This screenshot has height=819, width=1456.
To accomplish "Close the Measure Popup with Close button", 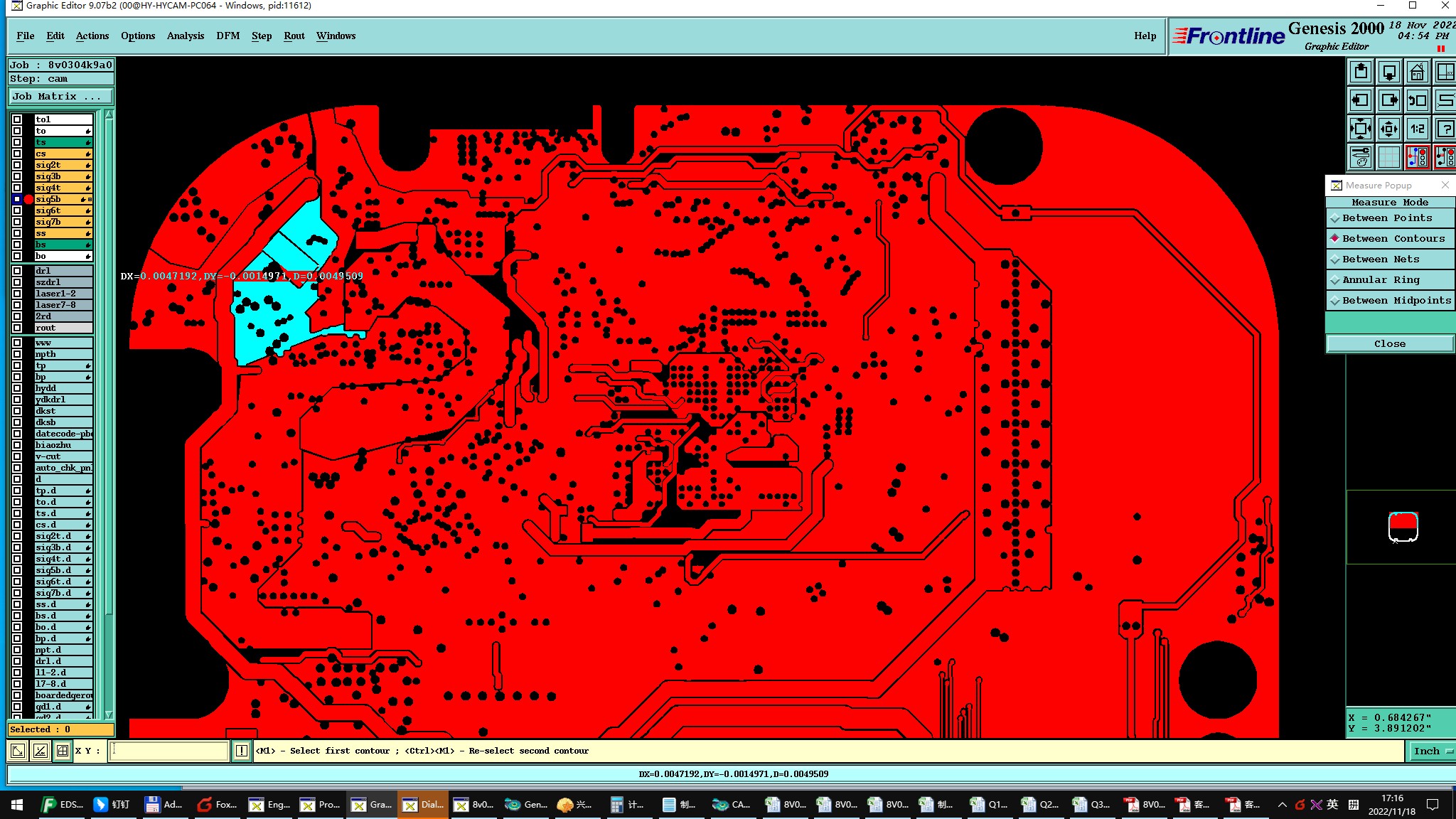I will point(1389,344).
